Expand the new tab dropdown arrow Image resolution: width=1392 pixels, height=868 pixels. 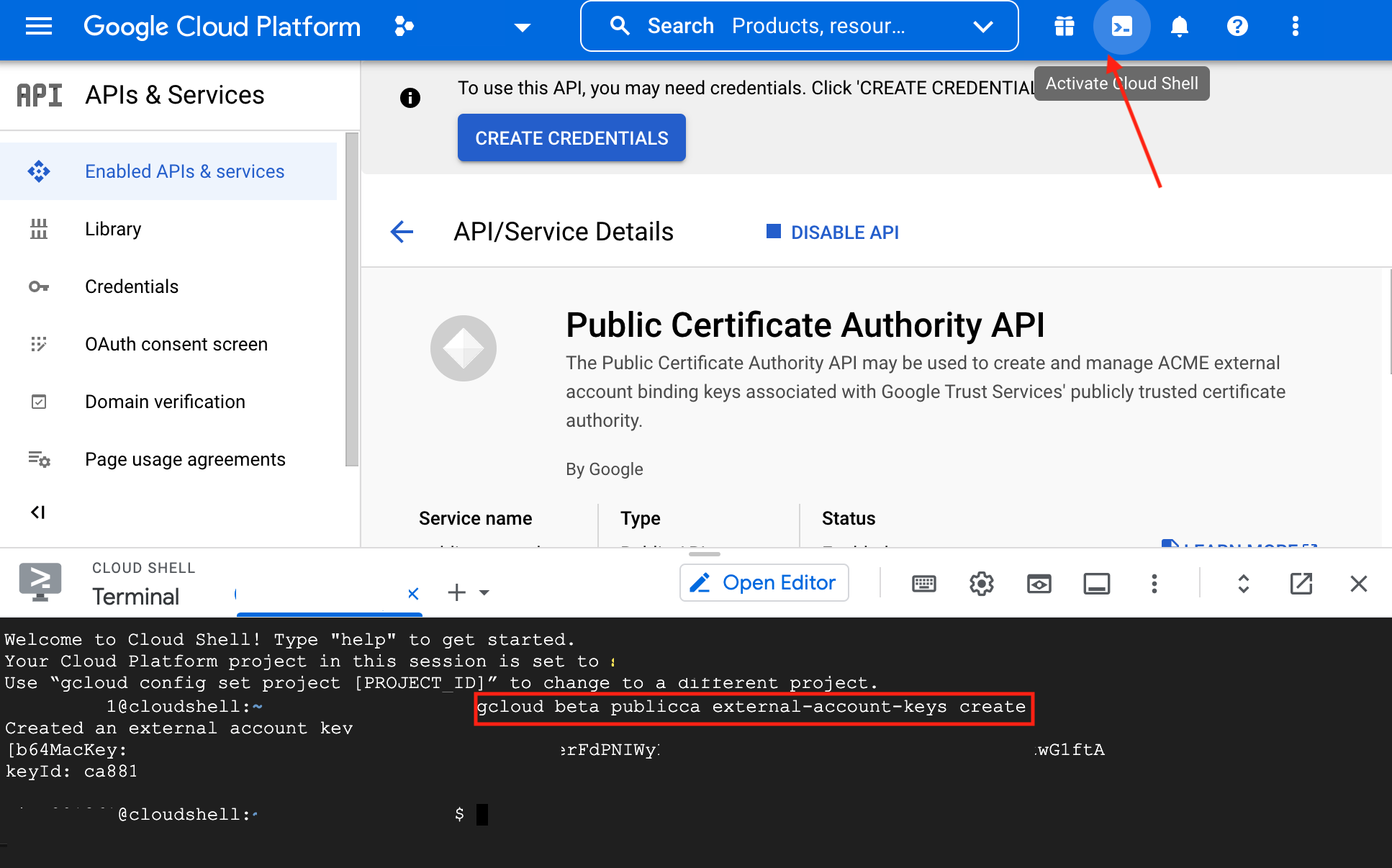[x=484, y=593]
